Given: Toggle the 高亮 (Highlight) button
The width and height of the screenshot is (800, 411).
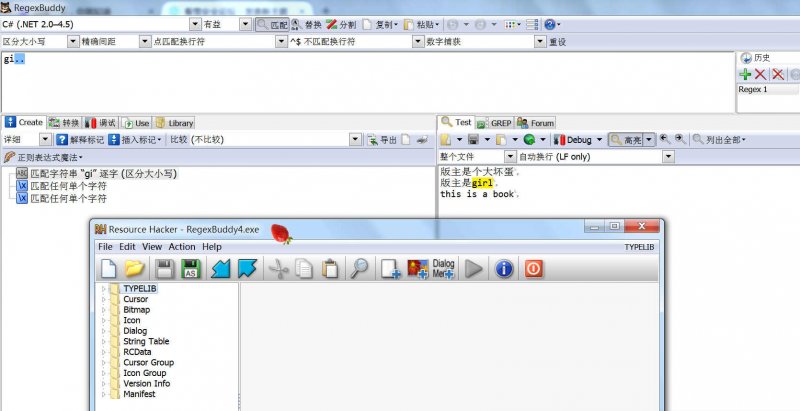Looking at the screenshot, I should [626, 140].
